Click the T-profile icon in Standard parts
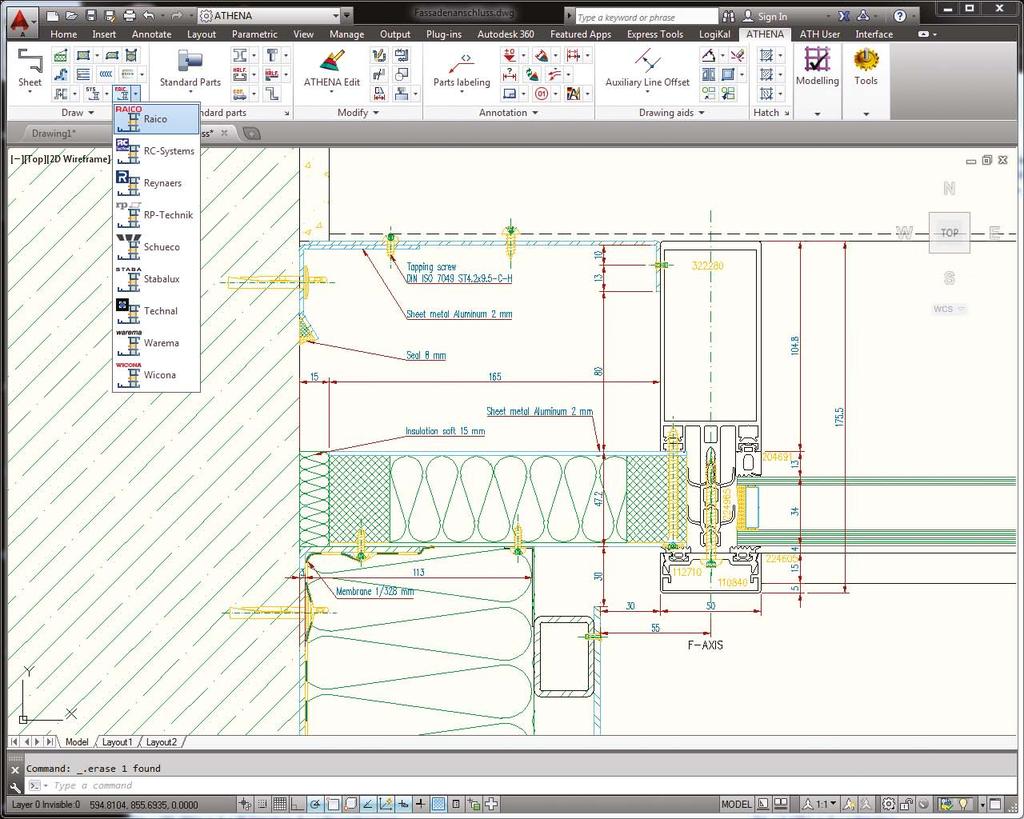1024x819 pixels. 272,56
